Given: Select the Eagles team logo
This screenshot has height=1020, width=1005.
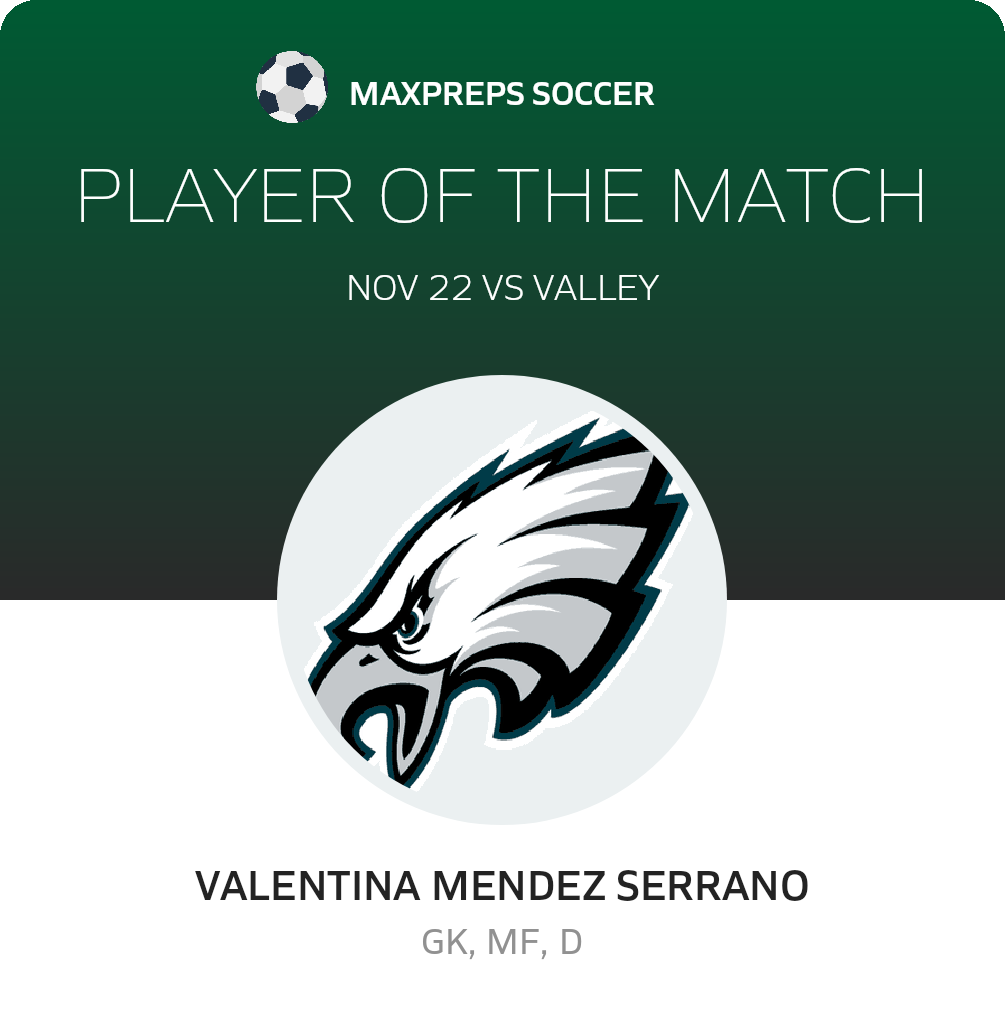Looking at the screenshot, I should (502, 600).
